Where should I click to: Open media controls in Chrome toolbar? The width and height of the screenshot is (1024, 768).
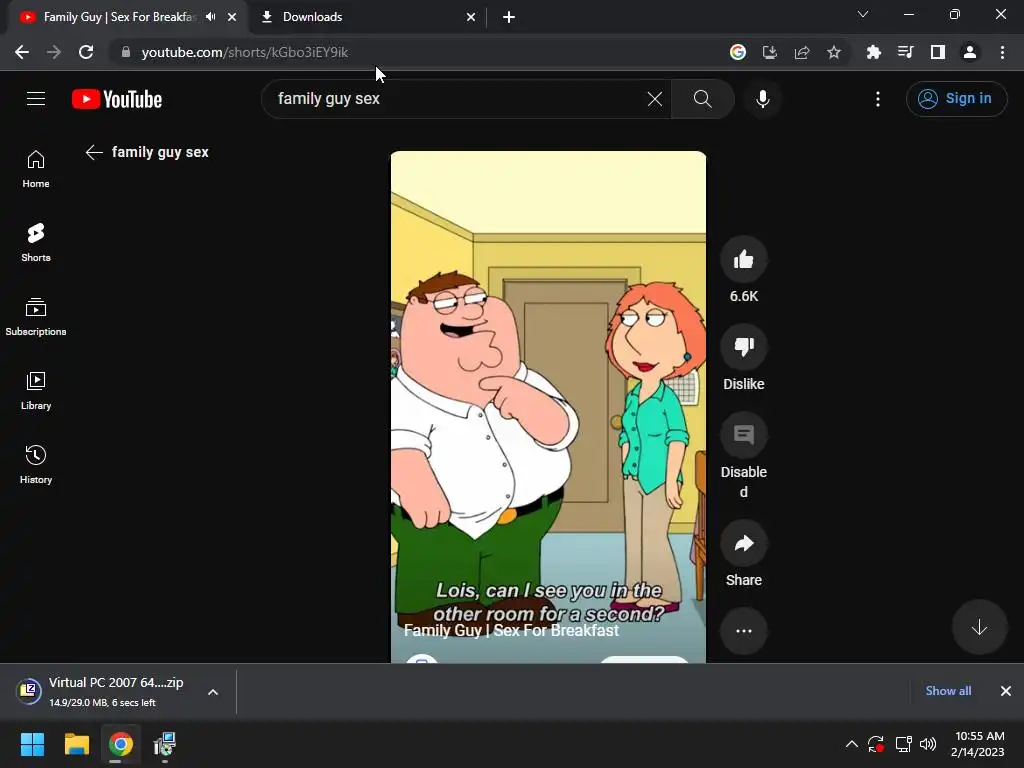tap(905, 52)
